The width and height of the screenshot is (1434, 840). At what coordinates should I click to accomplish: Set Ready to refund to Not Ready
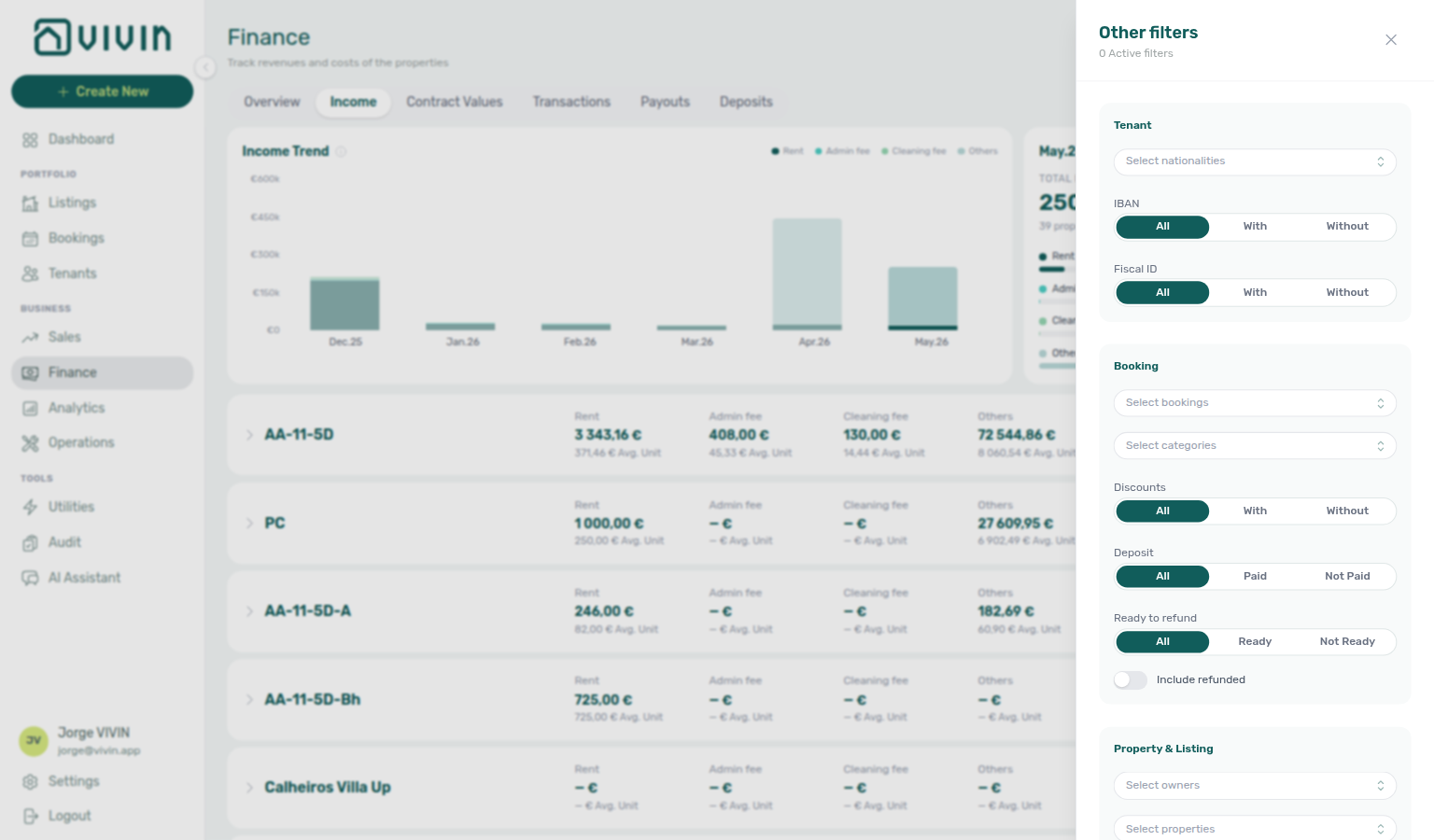[x=1347, y=642]
